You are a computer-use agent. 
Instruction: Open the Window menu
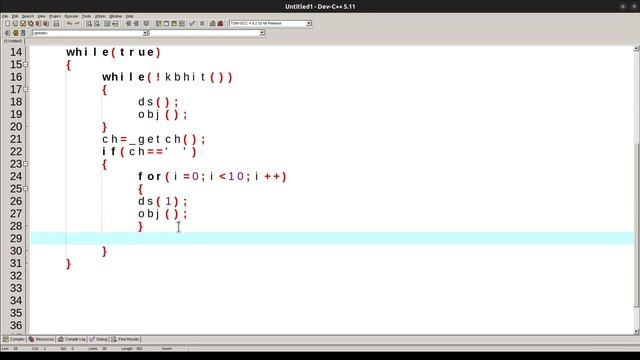[x=116, y=16]
